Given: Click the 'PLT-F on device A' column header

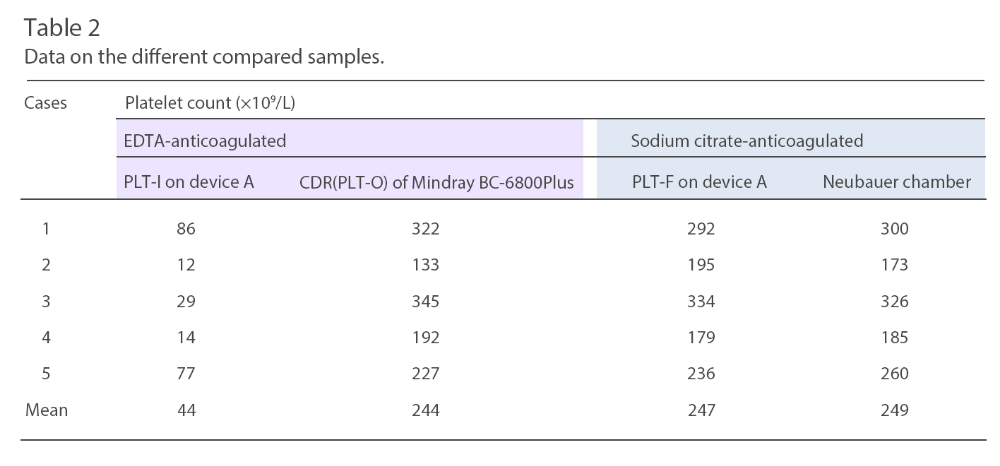Looking at the screenshot, I should pos(699,182).
